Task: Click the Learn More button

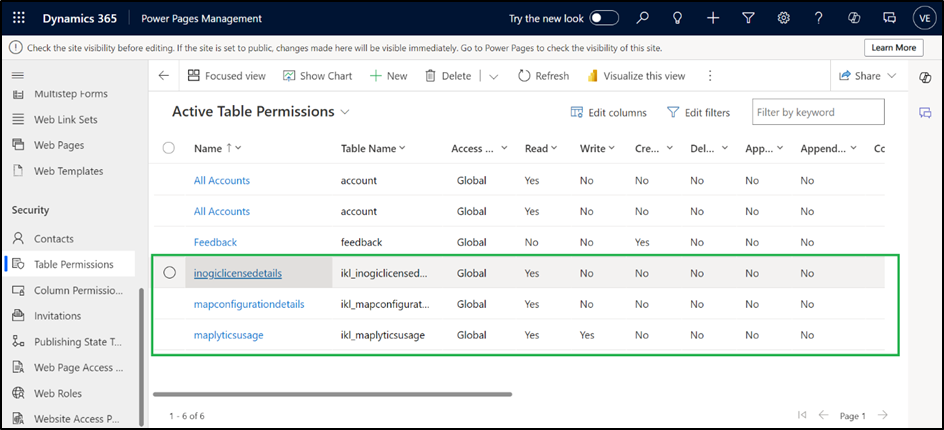Action: coord(893,47)
